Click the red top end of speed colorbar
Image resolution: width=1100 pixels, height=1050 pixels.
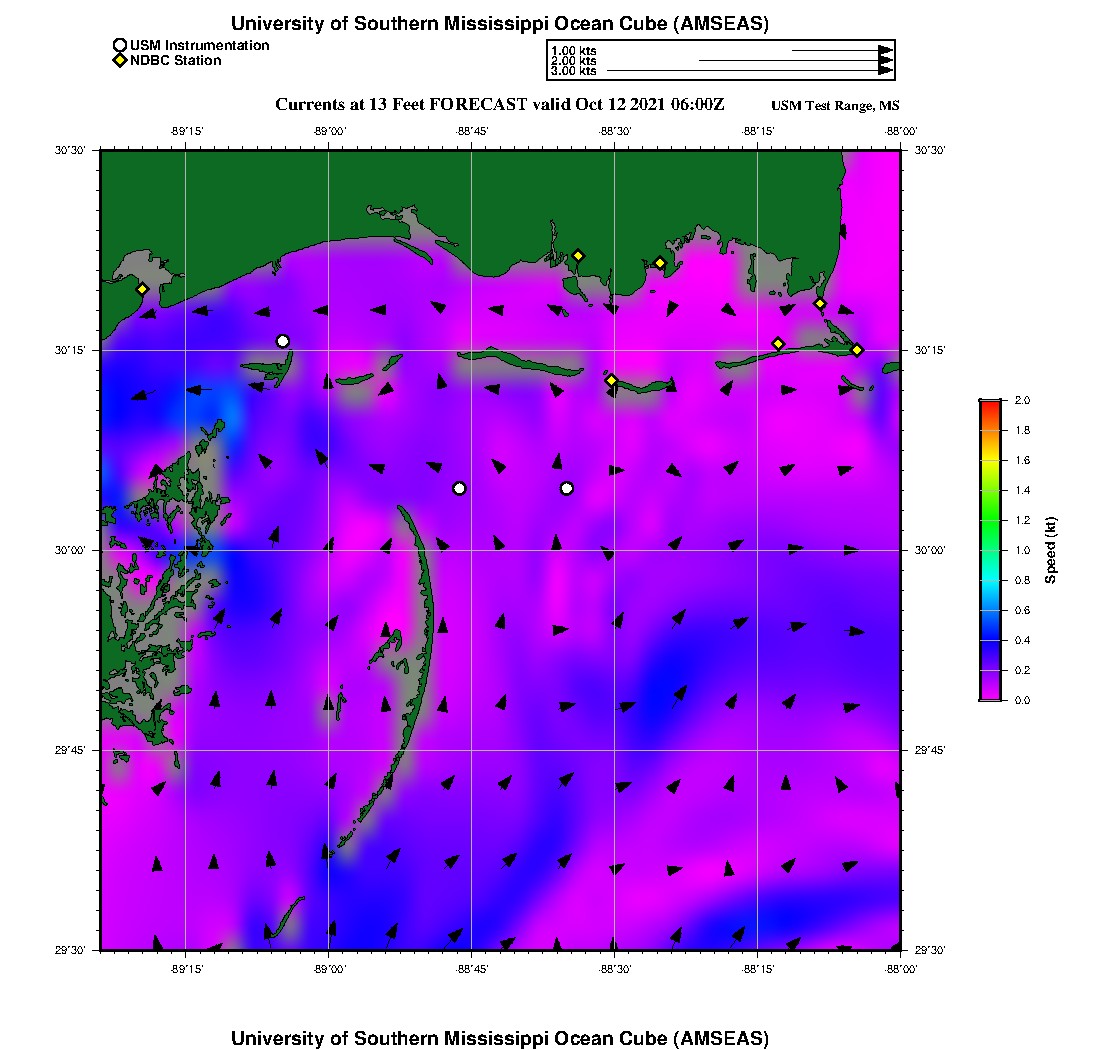[x=990, y=403]
